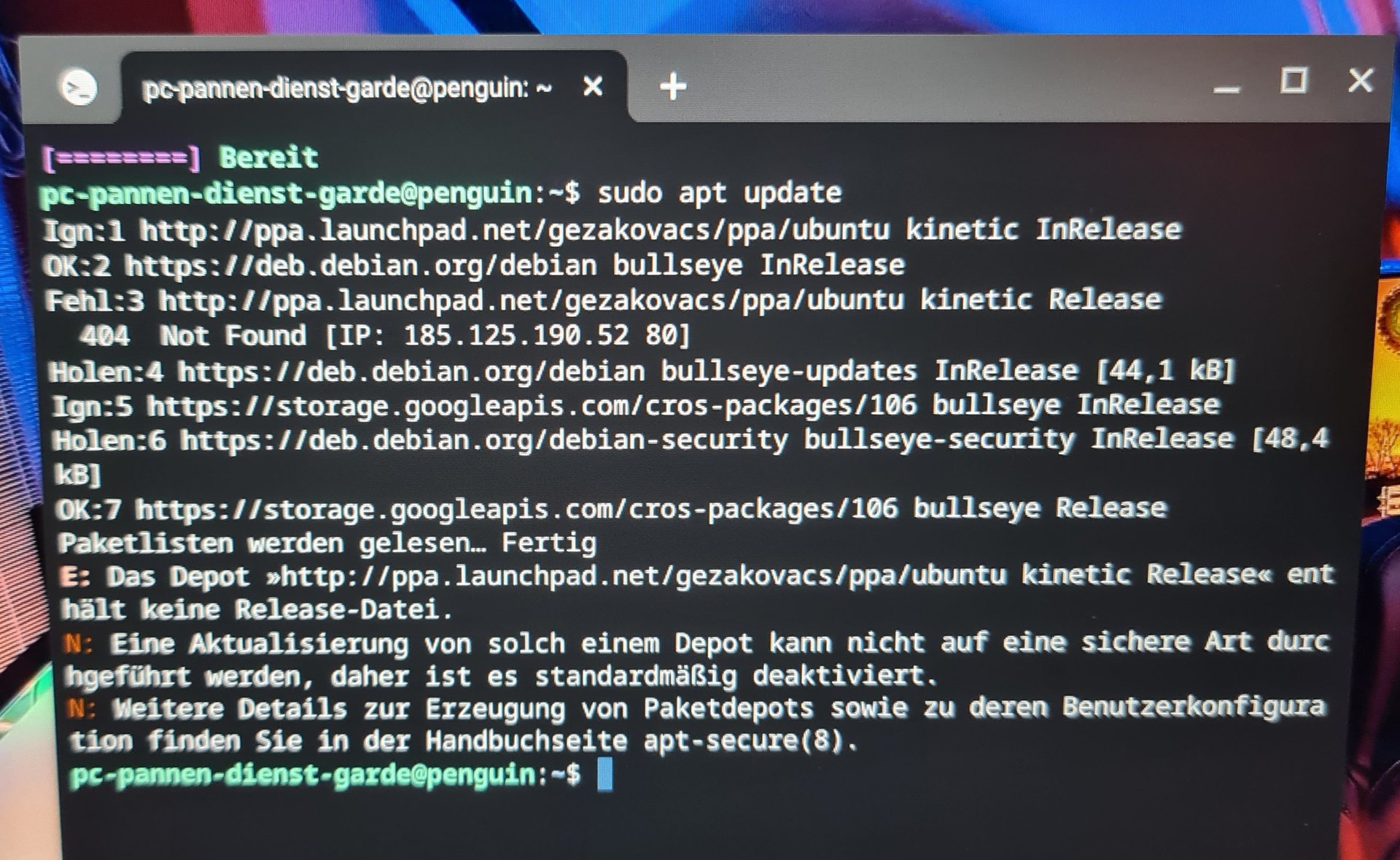The height and width of the screenshot is (860, 1400).
Task: Click 'standardmäßig deaktiviert.' text
Action: (x=736, y=676)
